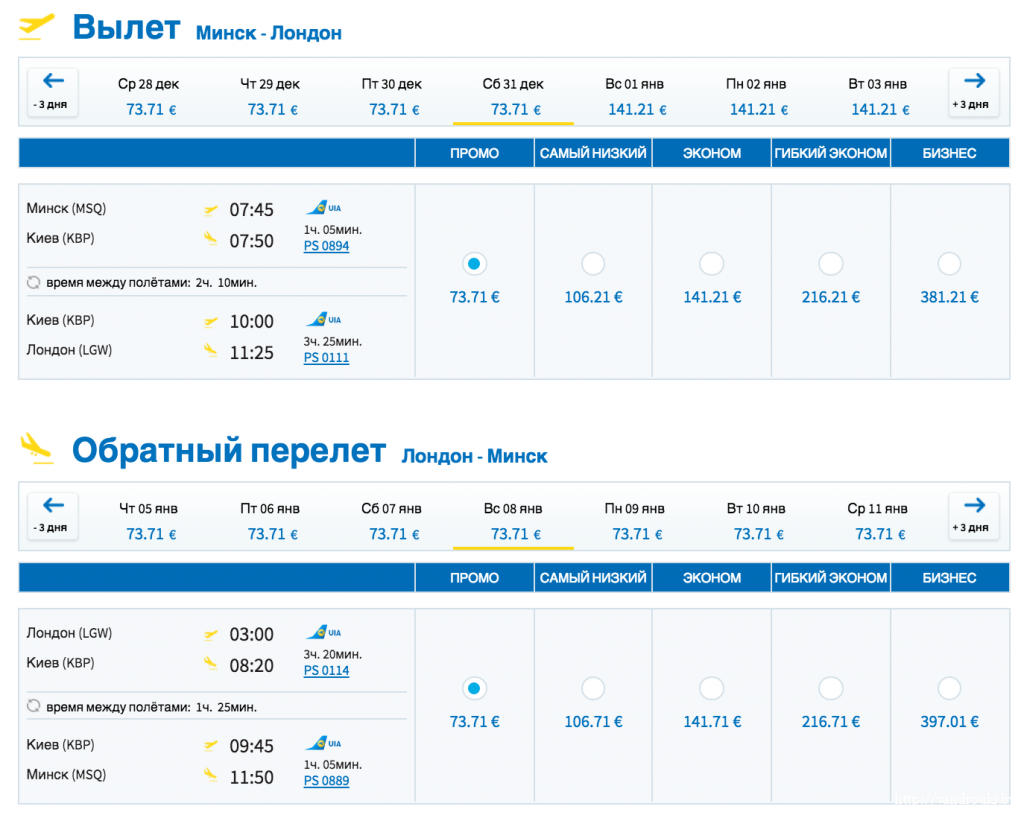
Task: Click the UIA airline logo for flight PS 0894
Action: [323, 208]
